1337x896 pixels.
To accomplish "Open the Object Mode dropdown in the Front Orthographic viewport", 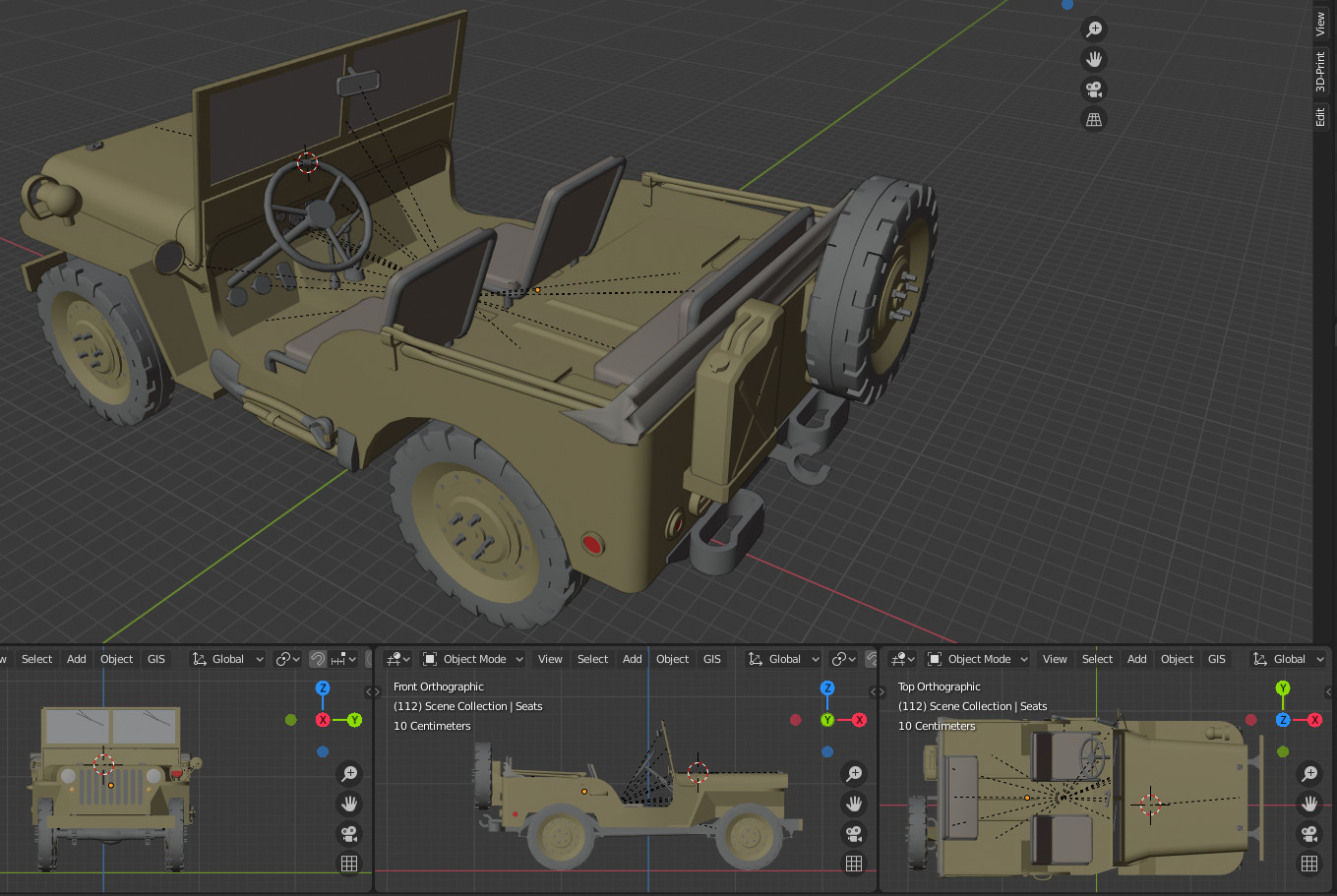I will pyautogui.click(x=473, y=659).
